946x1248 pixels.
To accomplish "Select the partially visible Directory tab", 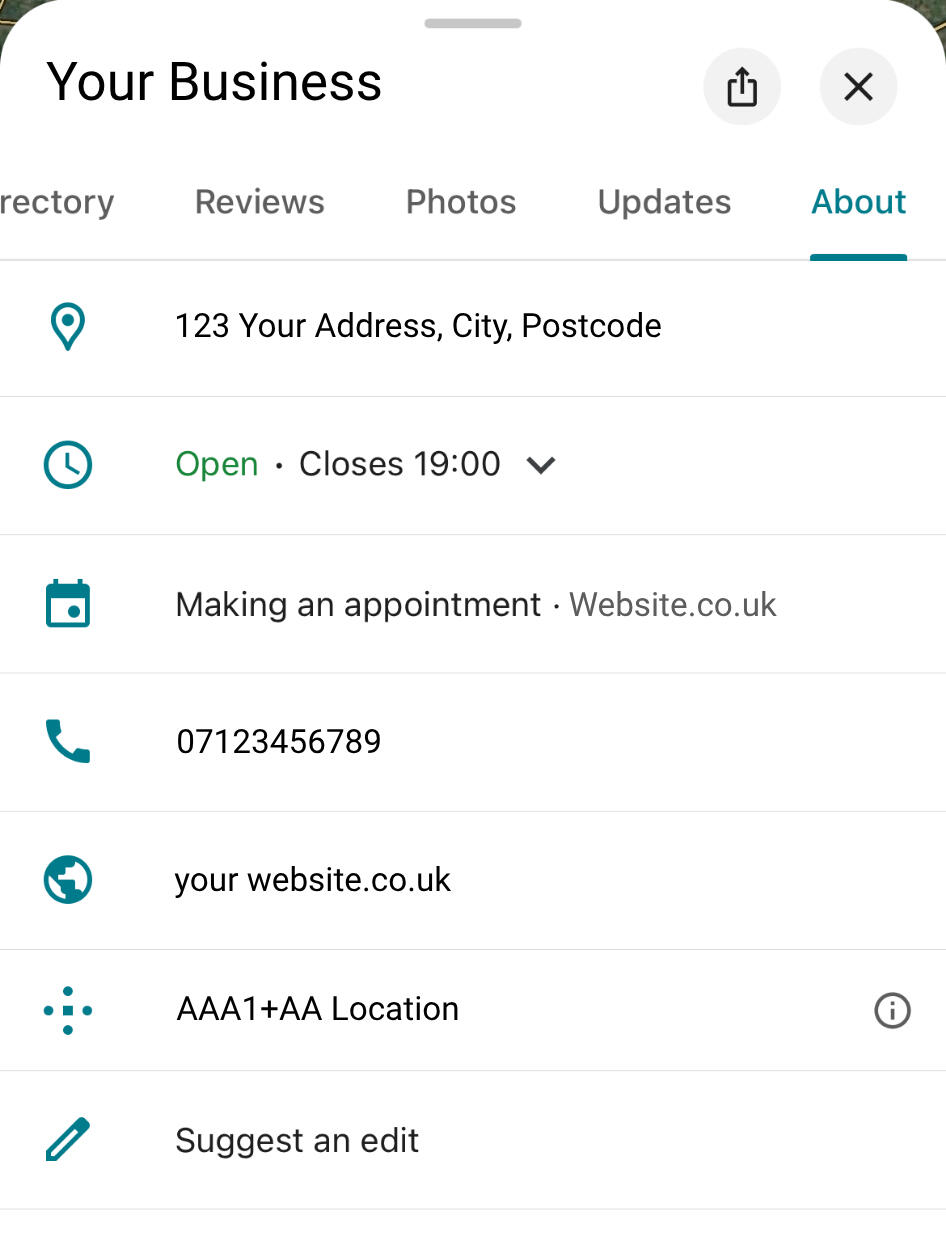I will pos(56,202).
